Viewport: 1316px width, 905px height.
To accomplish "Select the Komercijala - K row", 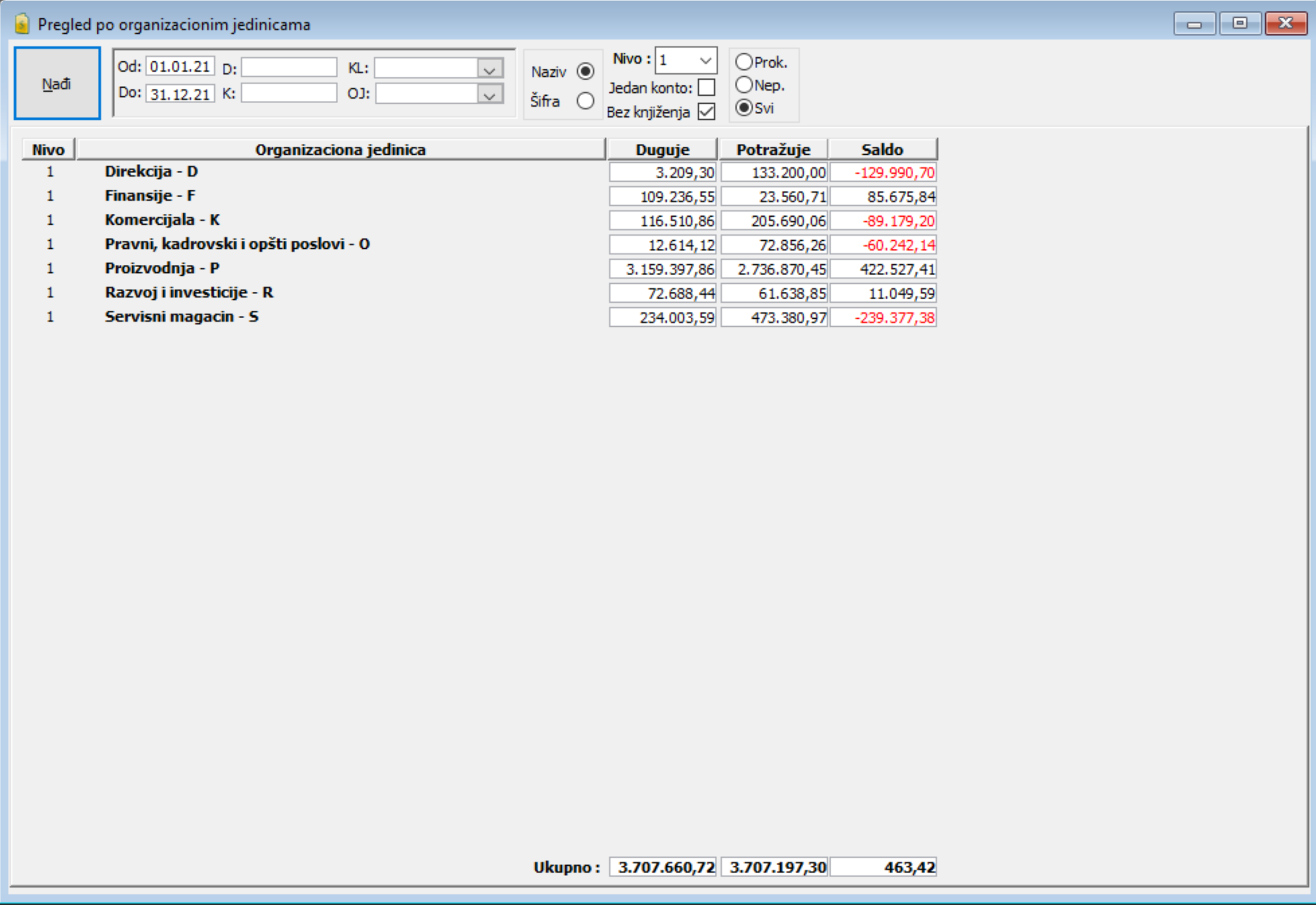I will (x=480, y=220).
